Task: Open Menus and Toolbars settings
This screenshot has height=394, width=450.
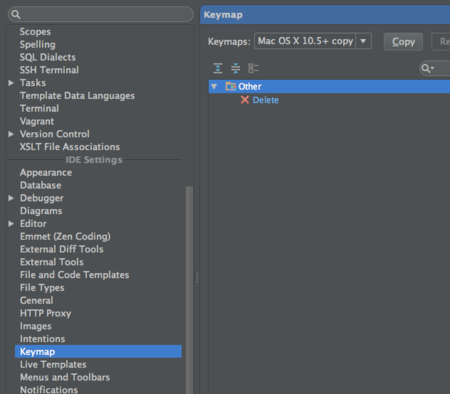Action: 65,377
